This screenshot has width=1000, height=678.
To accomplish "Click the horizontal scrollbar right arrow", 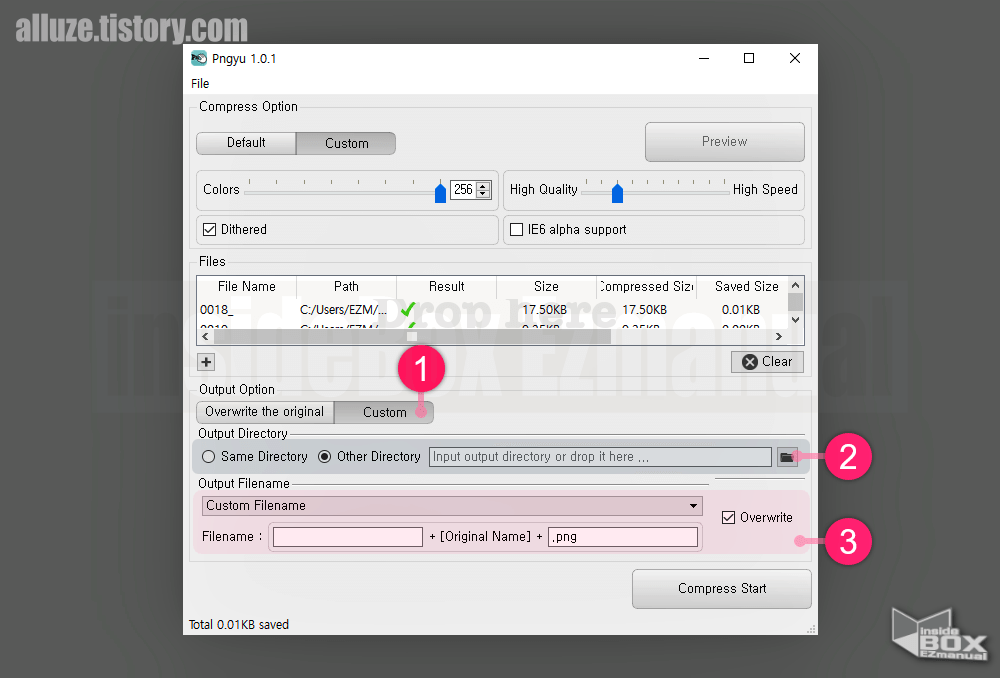I will point(779,336).
